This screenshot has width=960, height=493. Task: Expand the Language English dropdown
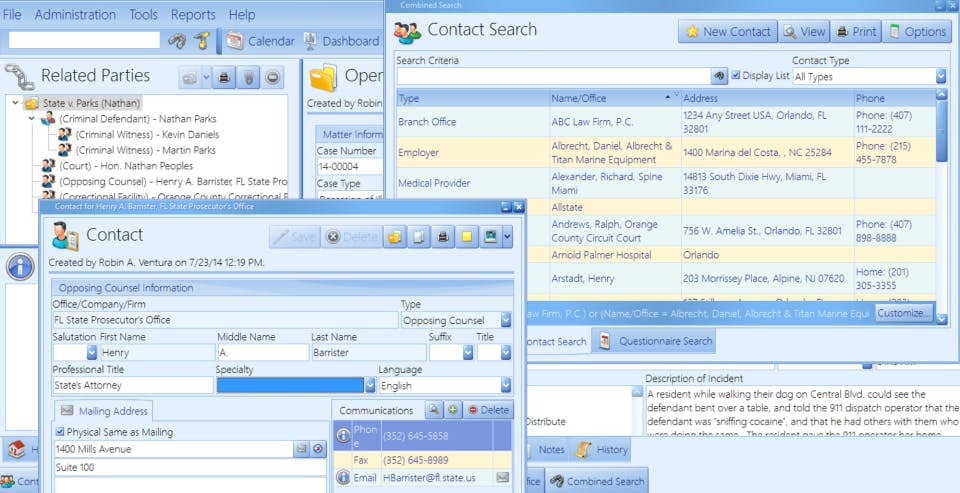506,386
